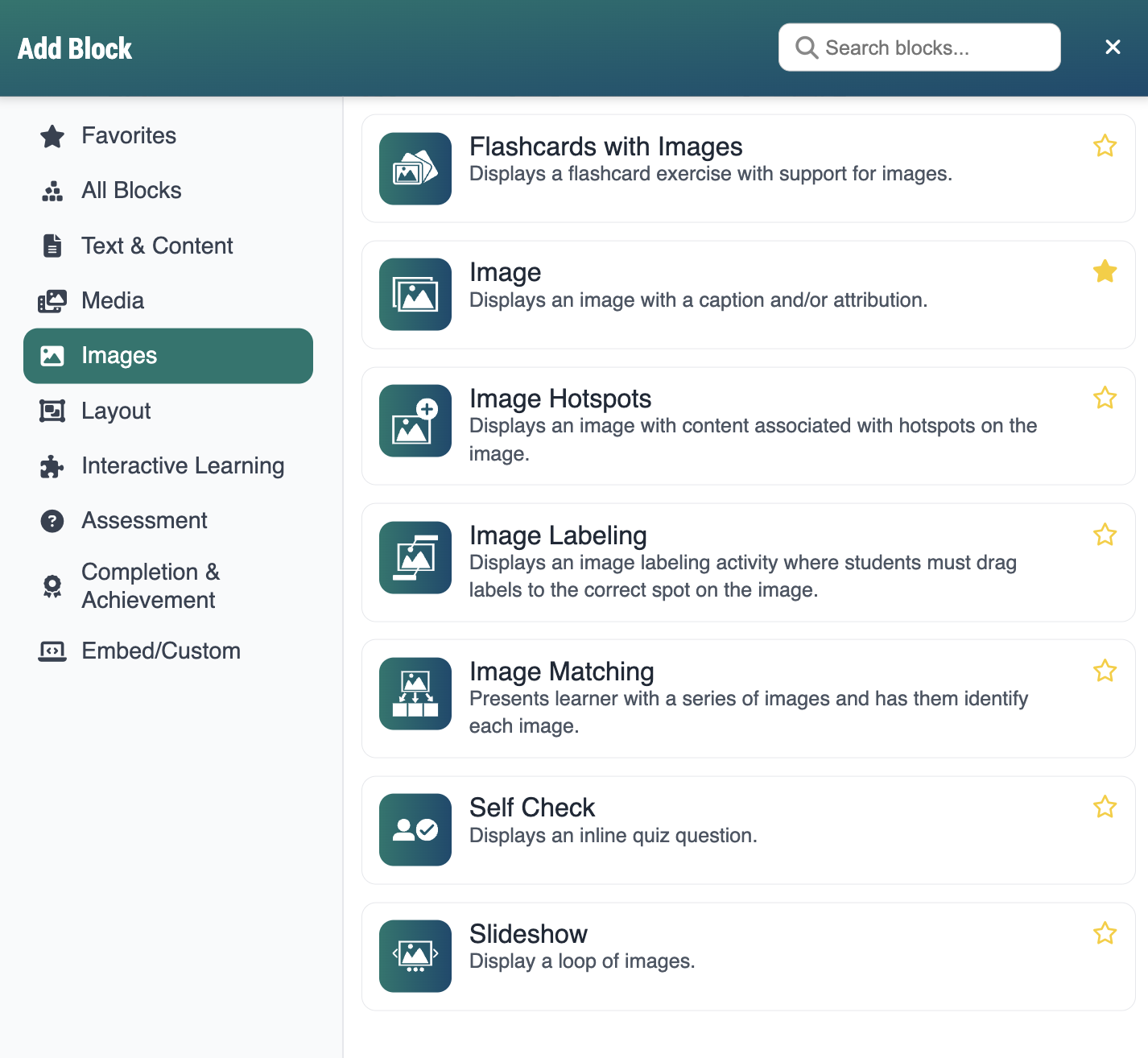The height and width of the screenshot is (1058, 1148).
Task: Add the Image block by its title
Action: click(505, 273)
